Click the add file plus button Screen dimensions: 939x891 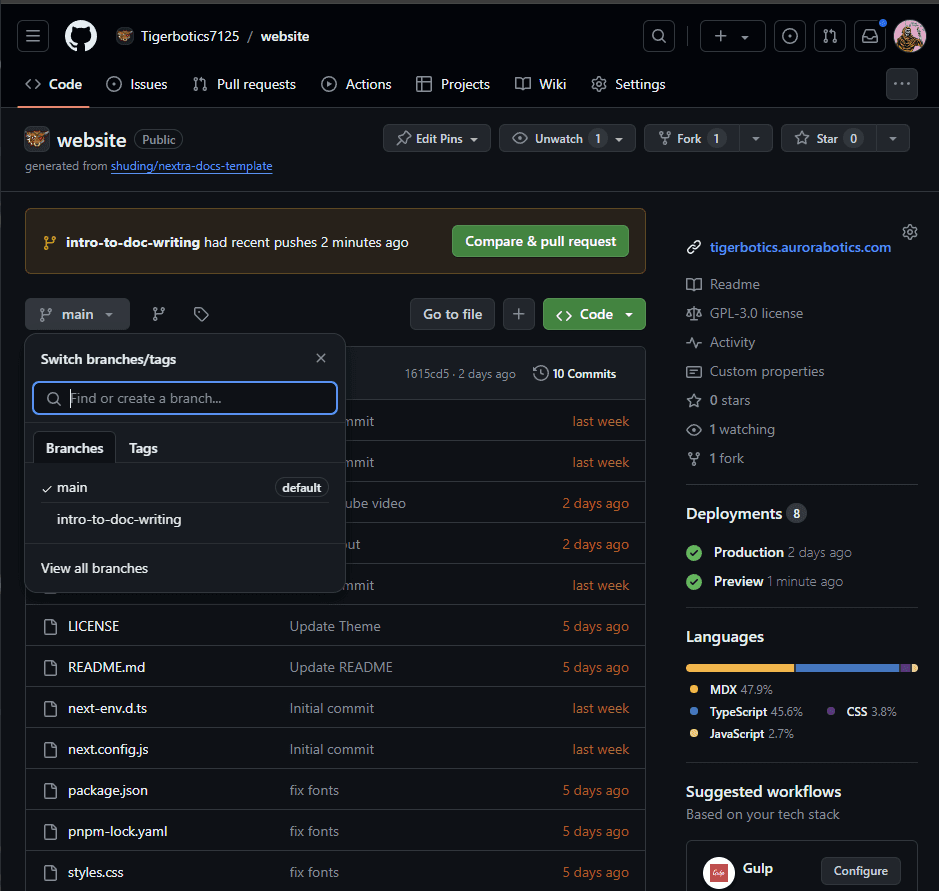pyautogui.click(x=518, y=314)
